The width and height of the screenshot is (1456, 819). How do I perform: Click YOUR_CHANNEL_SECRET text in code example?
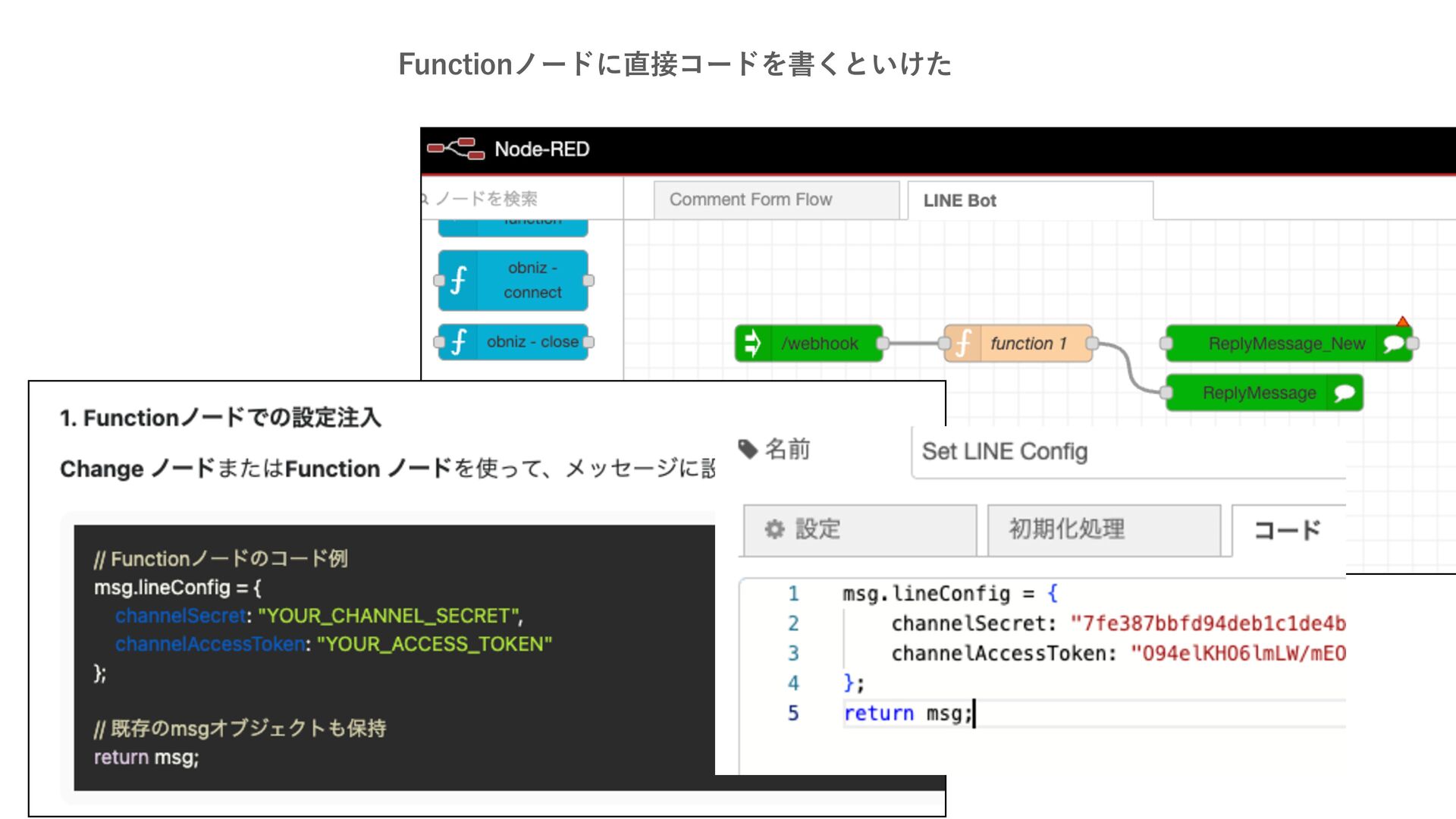(389, 616)
